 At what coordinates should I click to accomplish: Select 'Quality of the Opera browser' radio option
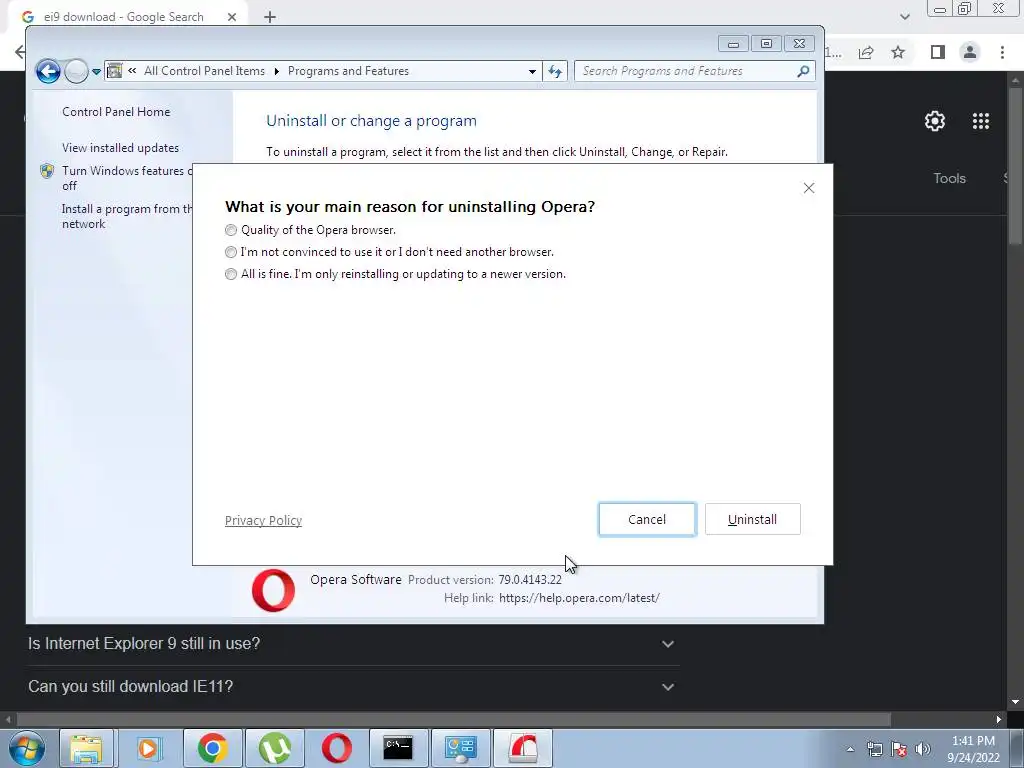231,230
